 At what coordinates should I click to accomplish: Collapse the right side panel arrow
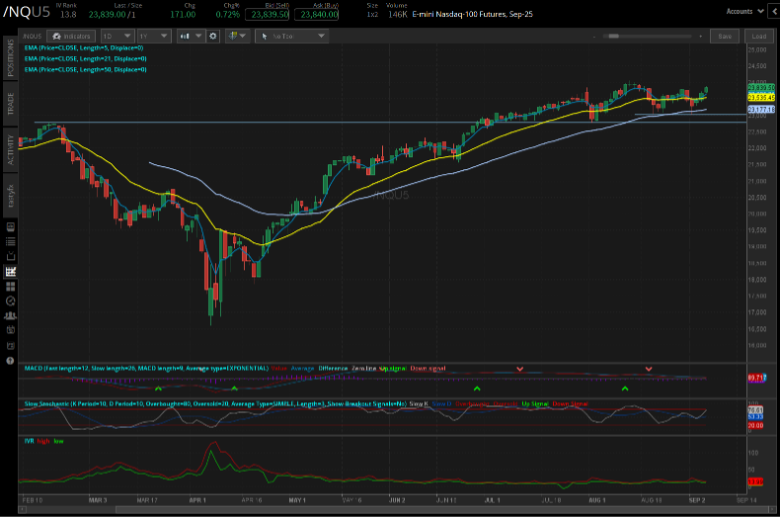tap(775, 11)
